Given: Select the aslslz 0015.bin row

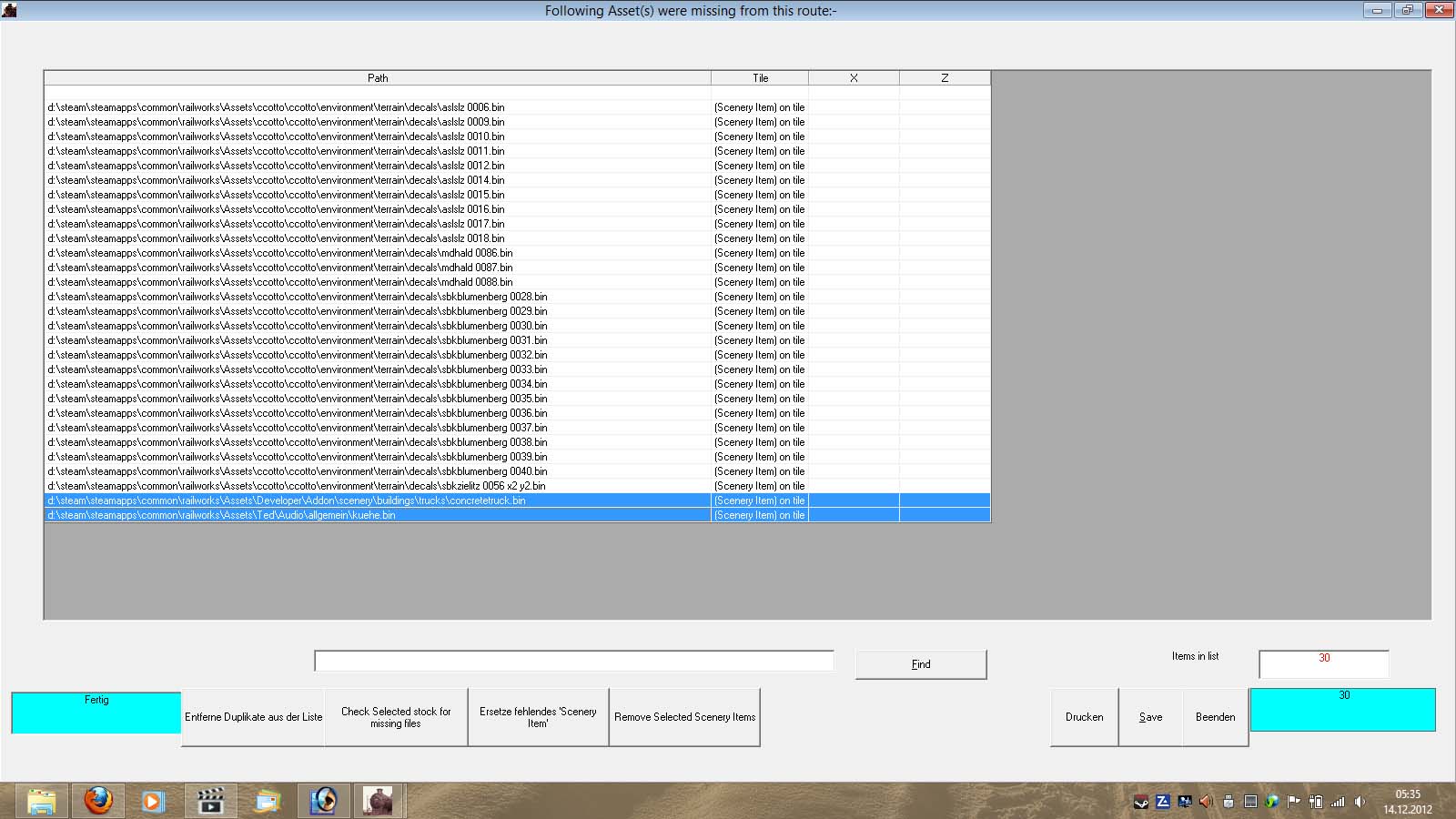Looking at the screenshot, I should point(517,195).
